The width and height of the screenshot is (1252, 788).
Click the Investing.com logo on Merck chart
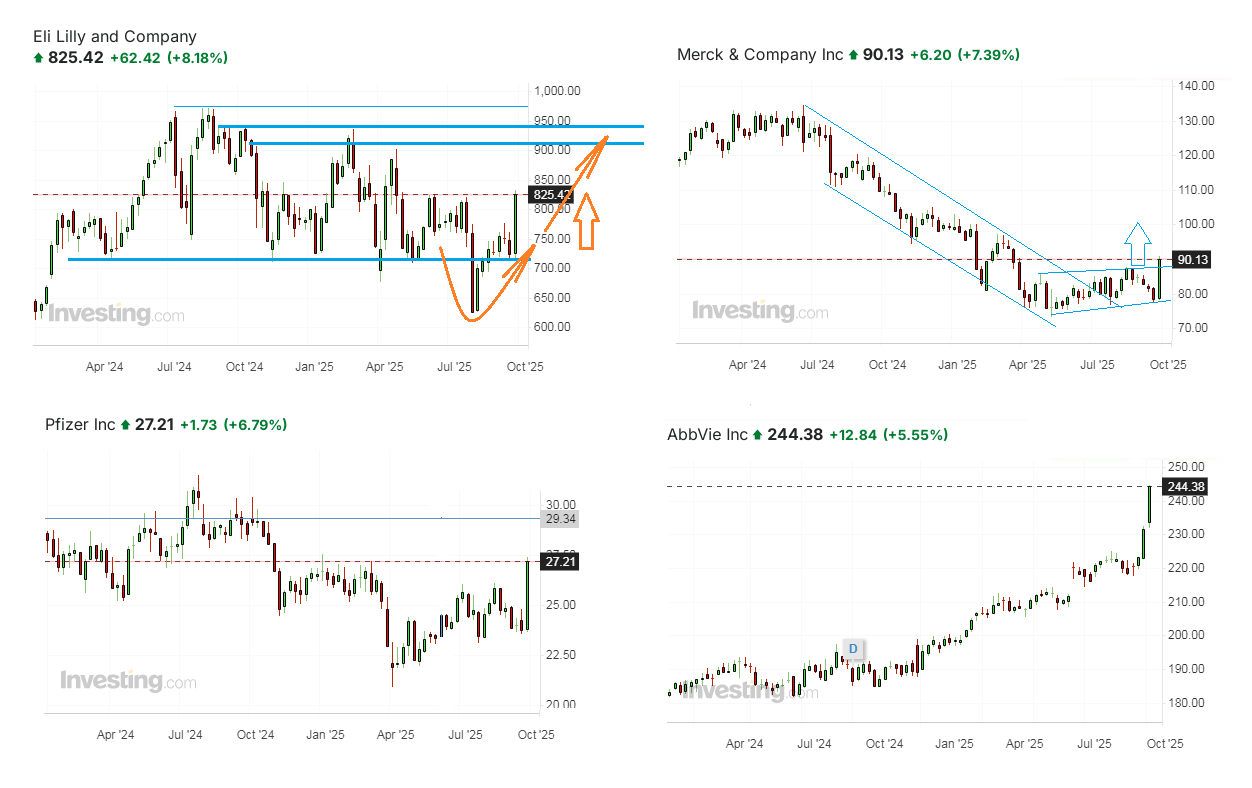(x=760, y=311)
